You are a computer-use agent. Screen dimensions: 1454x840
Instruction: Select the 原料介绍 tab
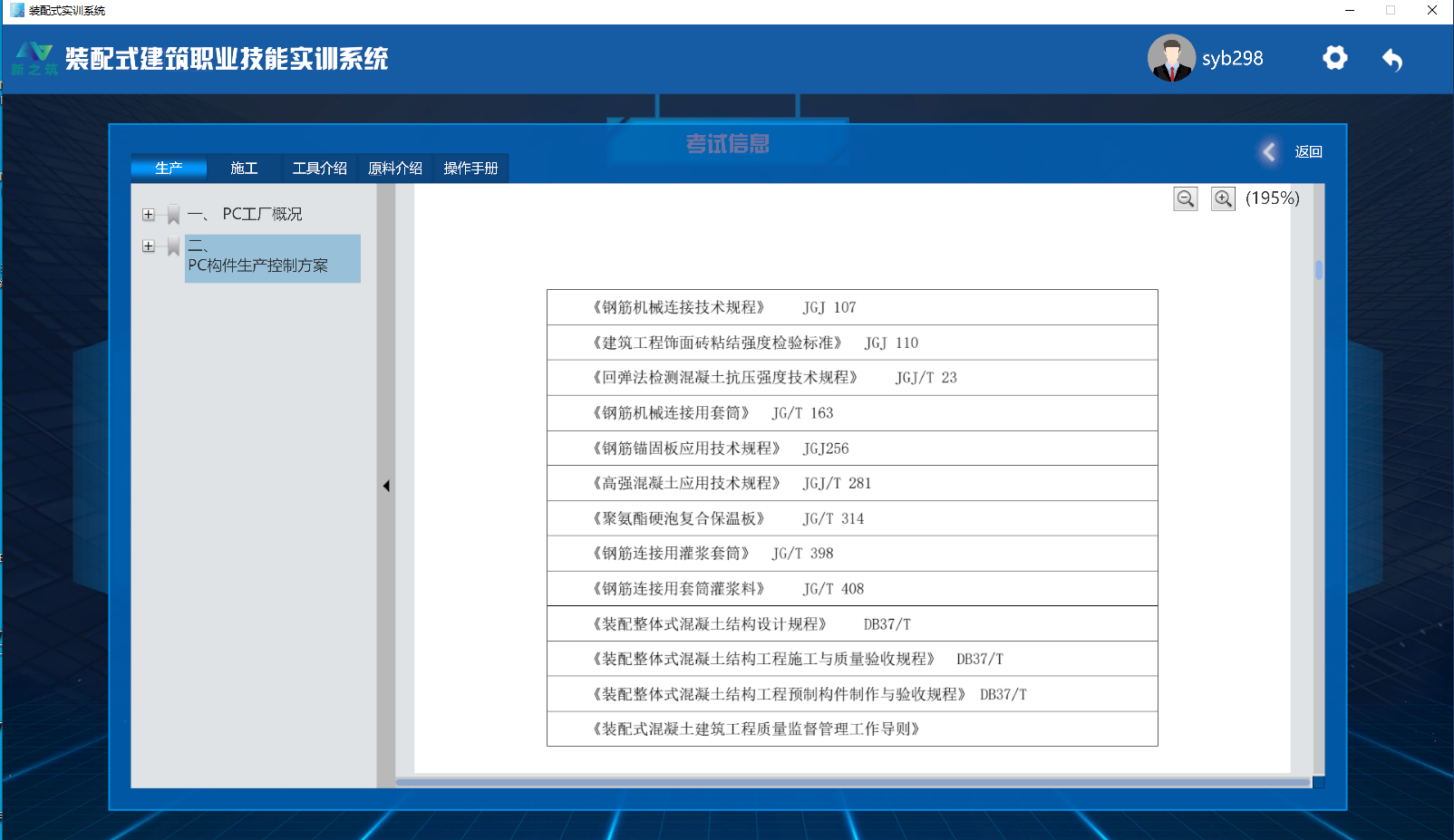coord(395,169)
